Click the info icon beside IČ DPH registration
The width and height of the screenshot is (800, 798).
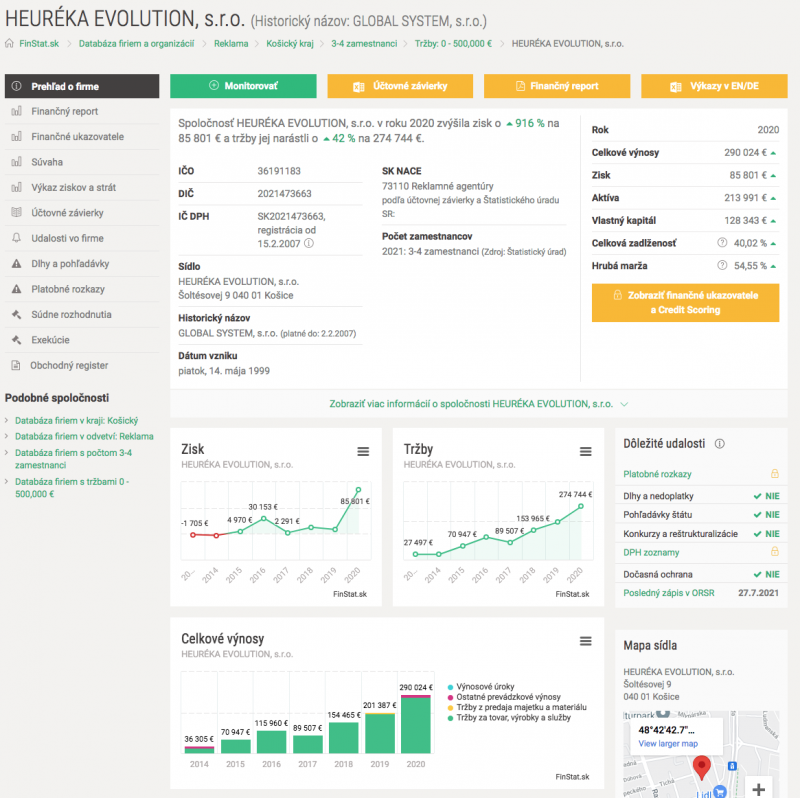tap(309, 243)
